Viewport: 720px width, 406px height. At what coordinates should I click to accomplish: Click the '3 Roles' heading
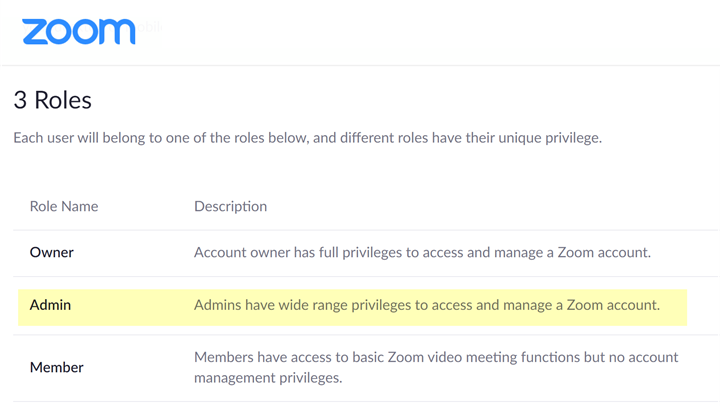pyautogui.click(x=52, y=100)
